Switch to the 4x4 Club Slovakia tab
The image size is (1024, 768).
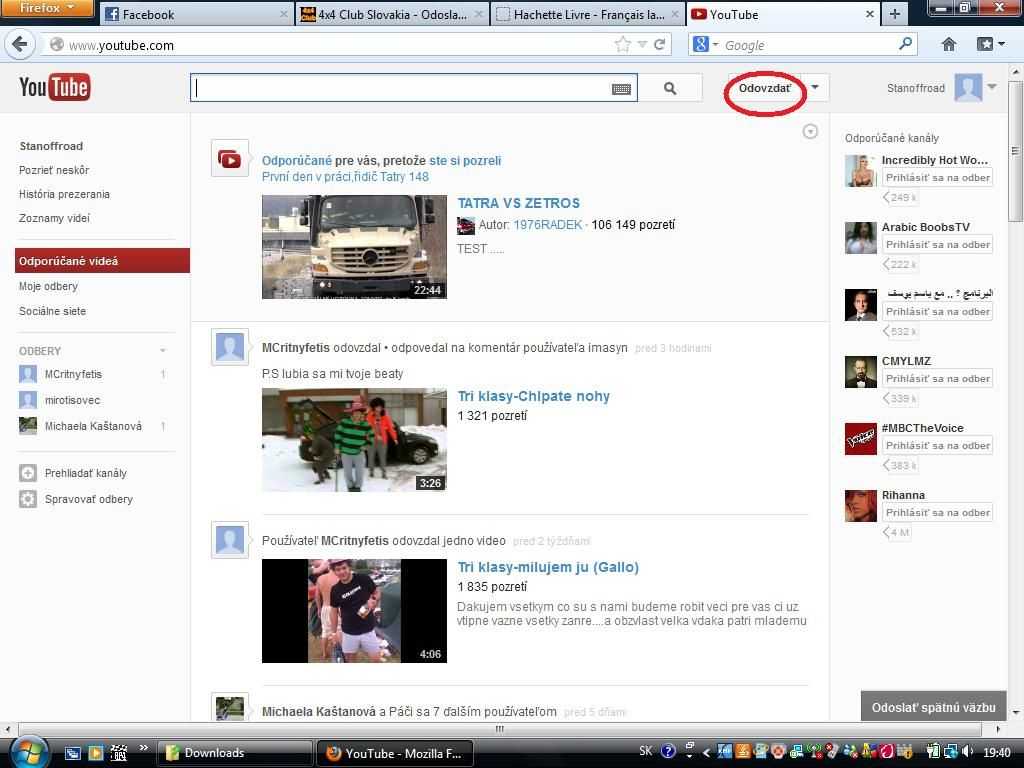tap(392, 14)
